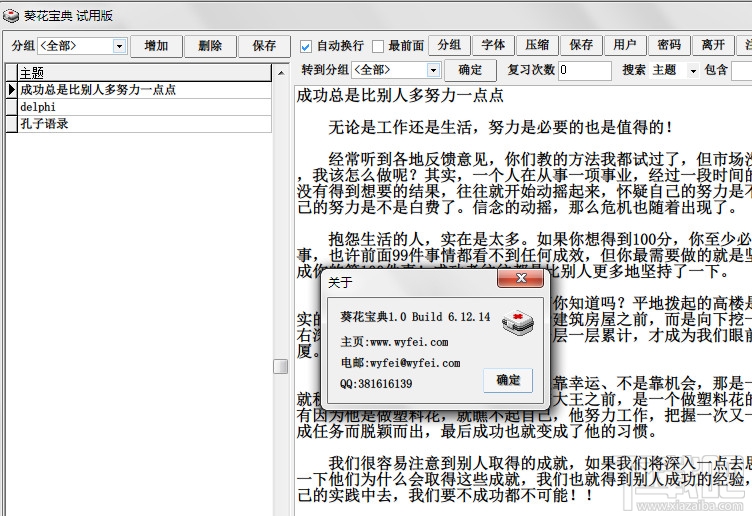Click the vertical splitter handle between panels
This screenshot has height=516, width=752.
(x=281, y=367)
